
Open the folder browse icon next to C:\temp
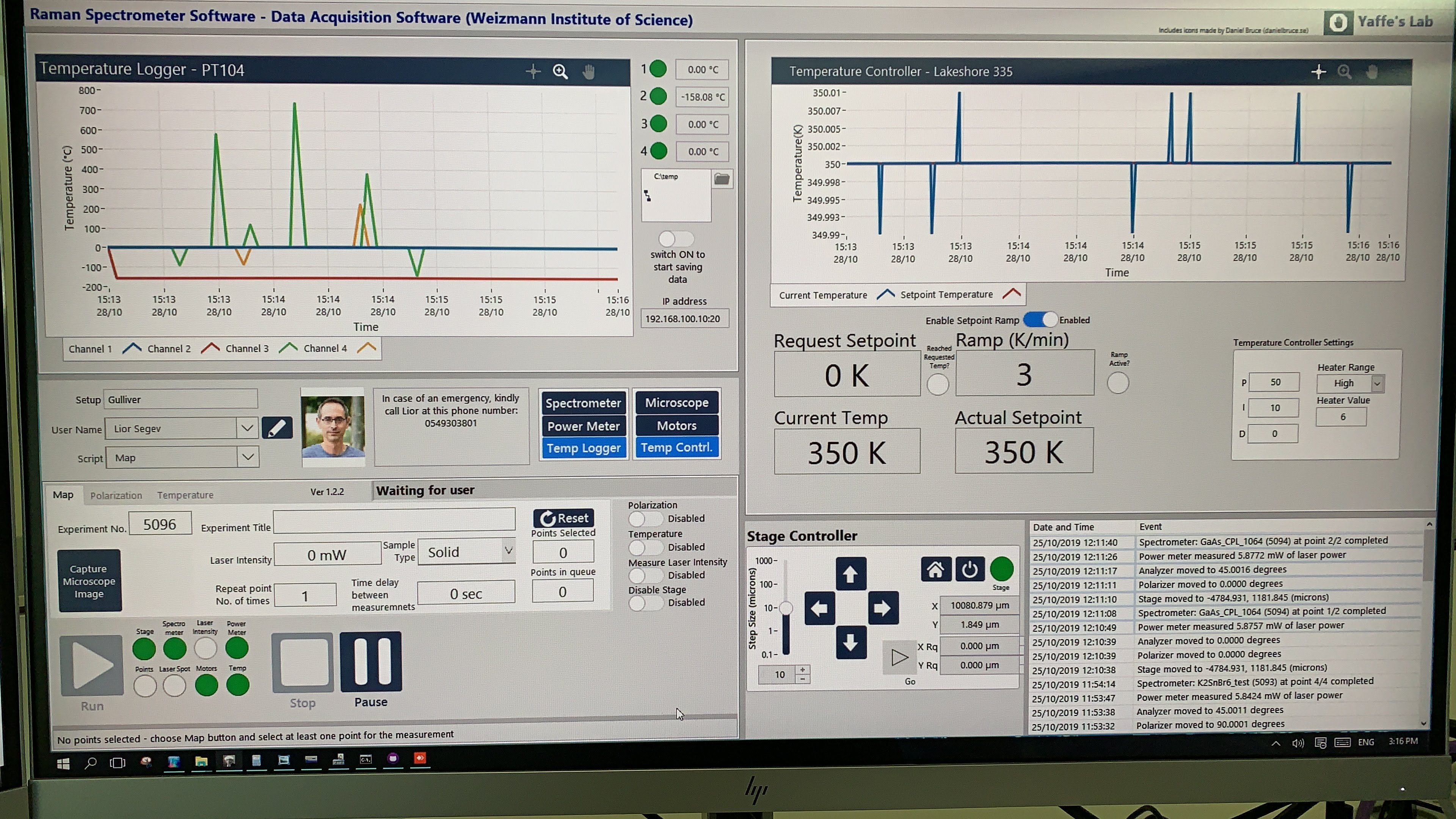coord(721,179)
